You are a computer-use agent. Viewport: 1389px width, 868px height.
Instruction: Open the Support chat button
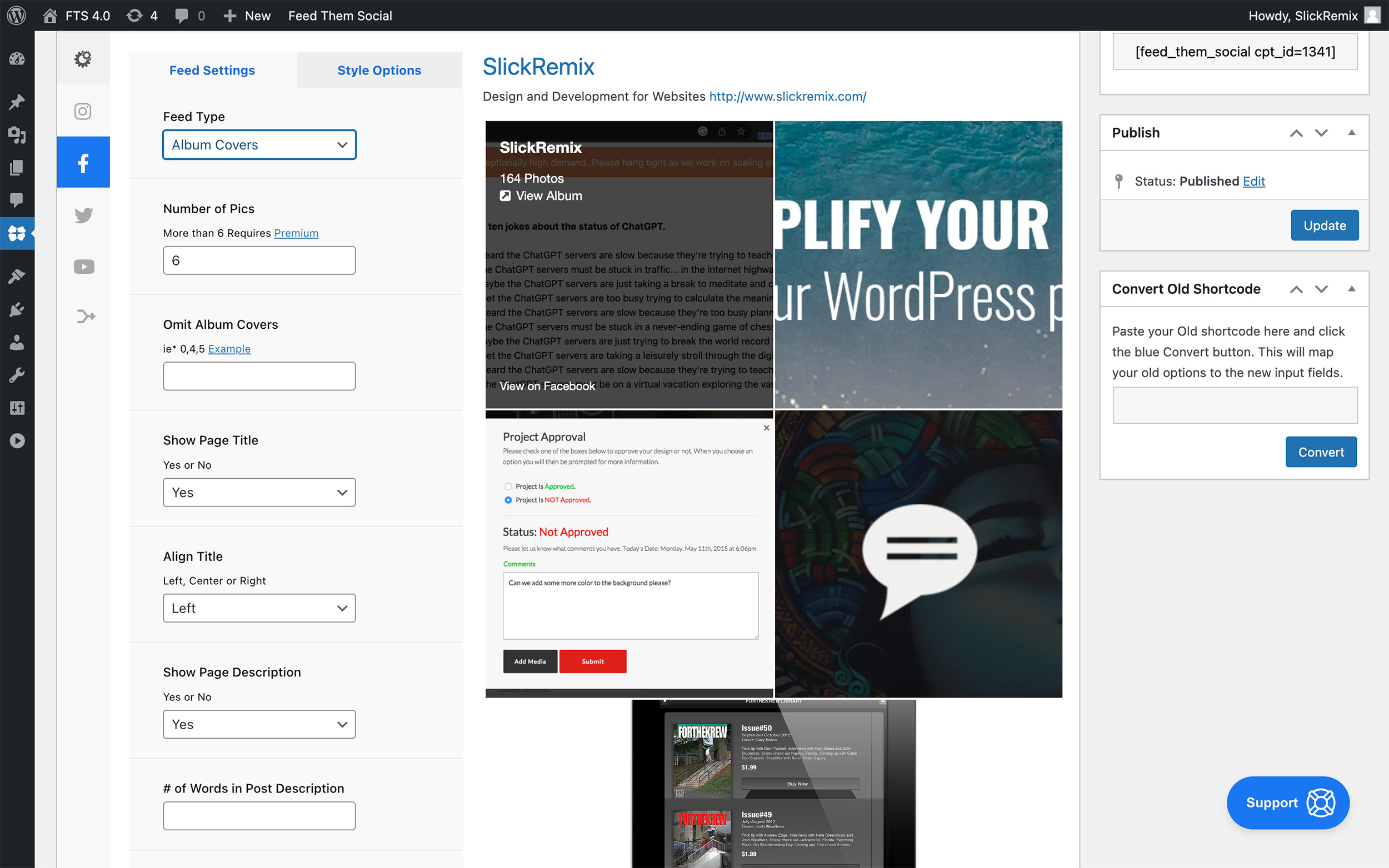1288,802
